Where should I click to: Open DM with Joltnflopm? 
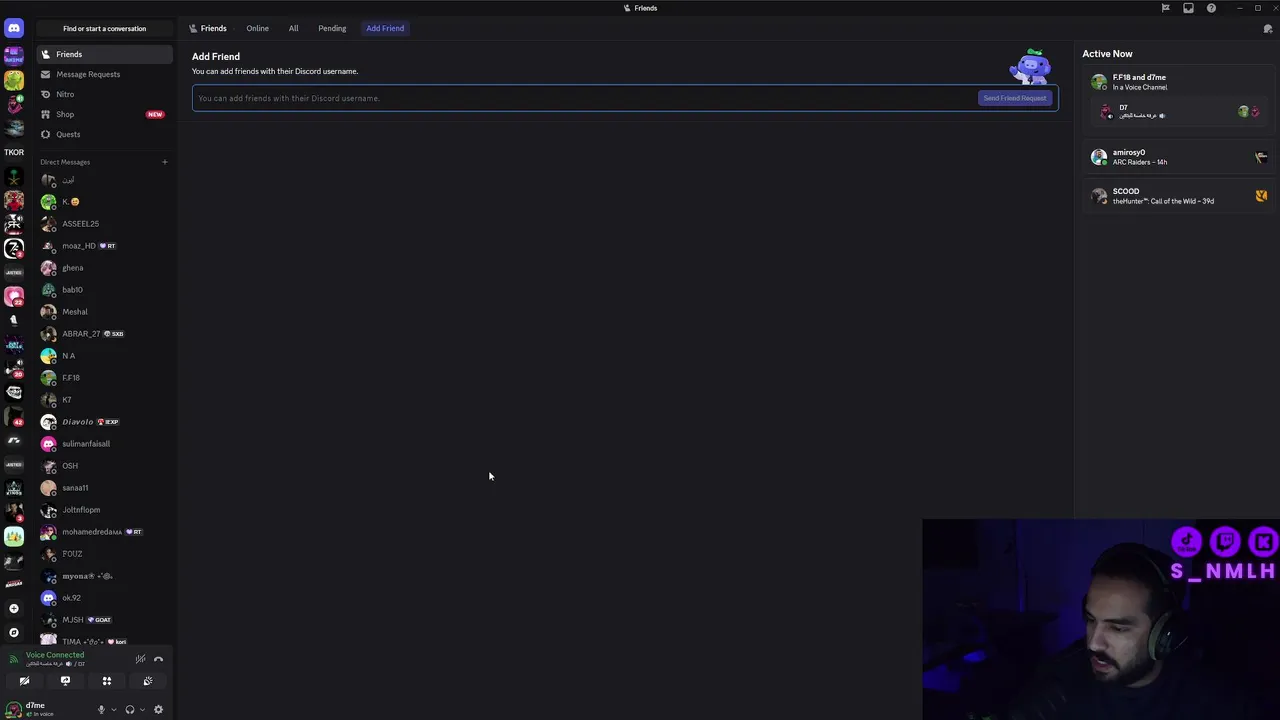[105, 510]
